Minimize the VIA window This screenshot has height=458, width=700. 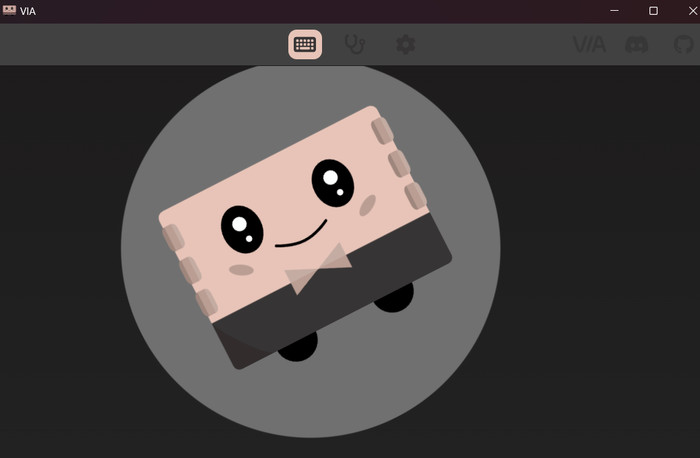point(614,11)
